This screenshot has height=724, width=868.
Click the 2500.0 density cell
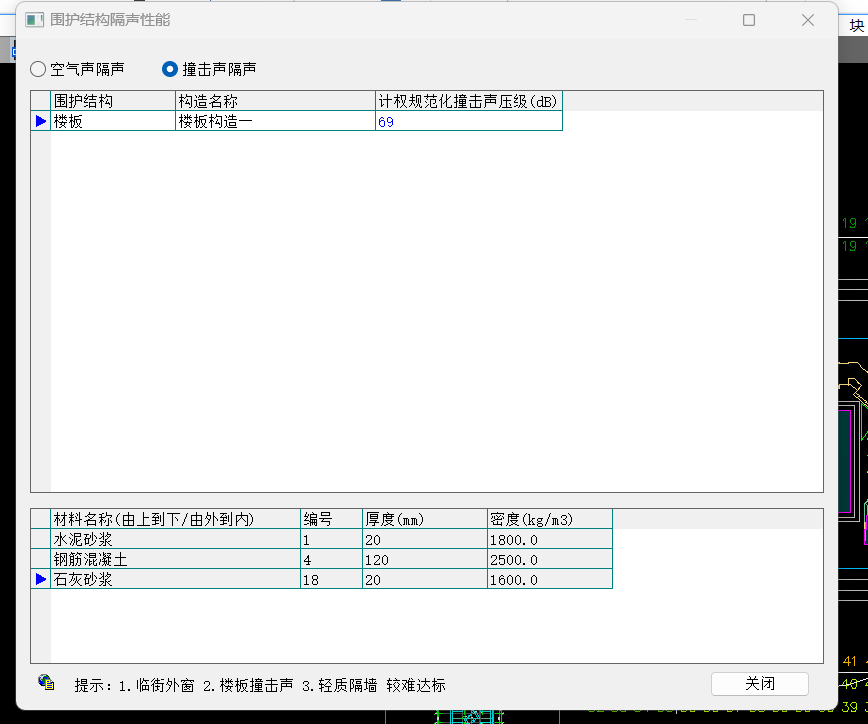(x=549, y=560)
